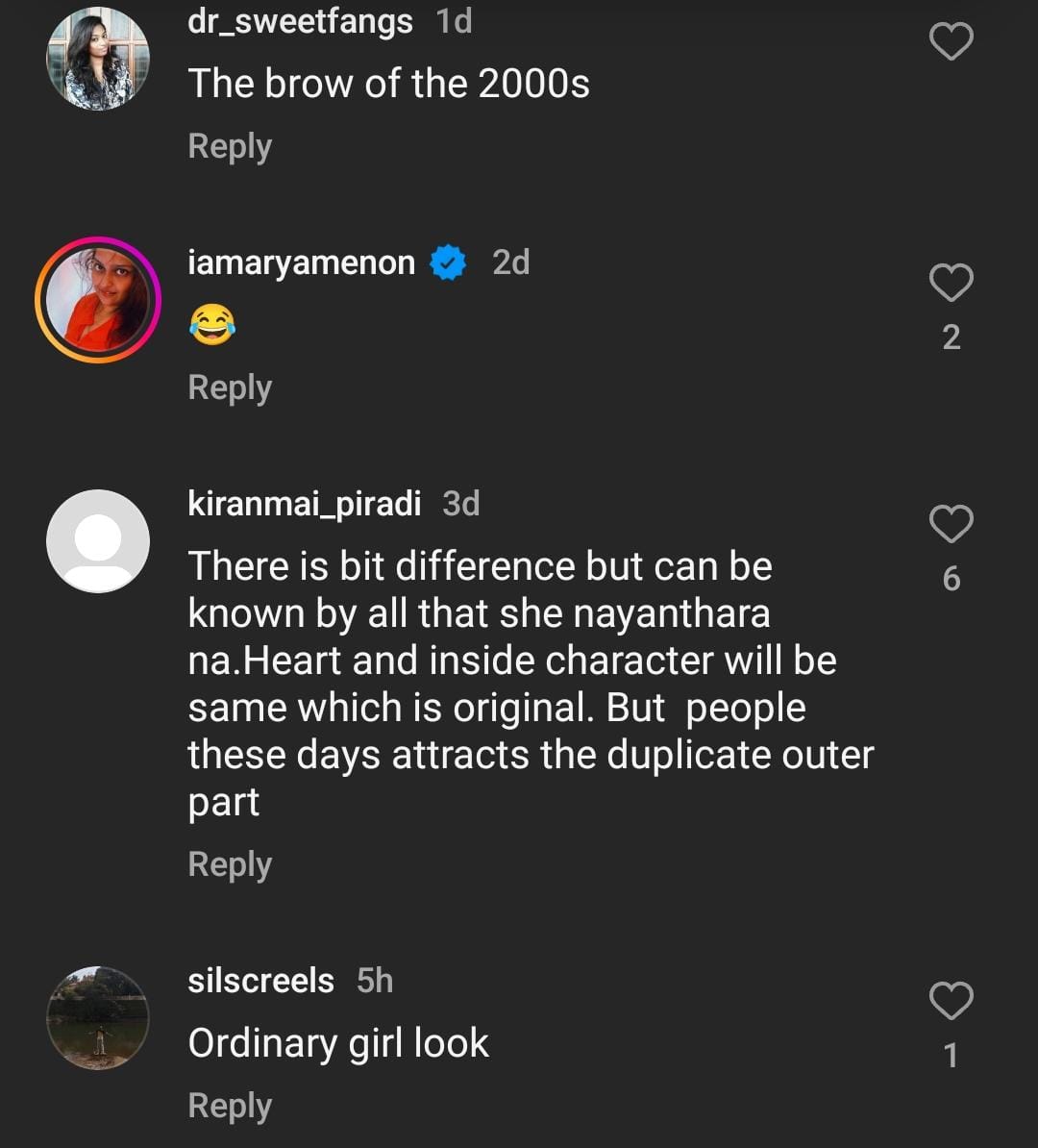The width and height of the screenshot is (1038, 1148).
Task: Tap the laughing emoji comment text
Action: click(x=212, y=325)
